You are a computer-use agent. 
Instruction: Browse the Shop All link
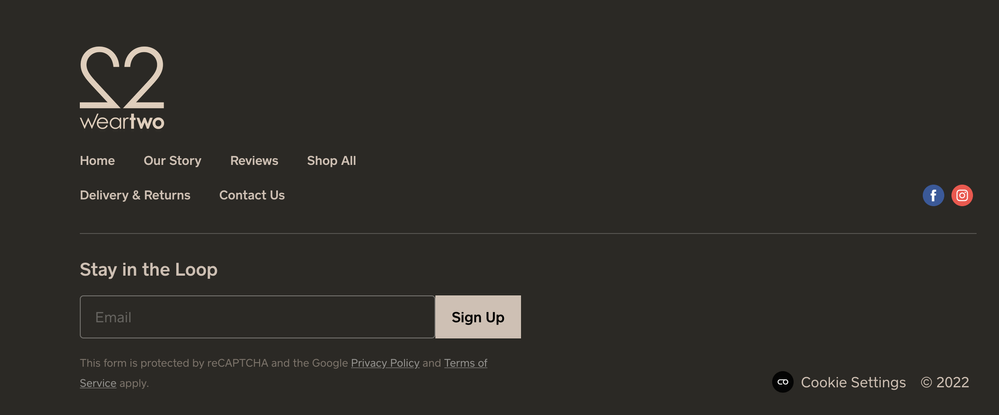pyautogui.click(x=331, y=161)
